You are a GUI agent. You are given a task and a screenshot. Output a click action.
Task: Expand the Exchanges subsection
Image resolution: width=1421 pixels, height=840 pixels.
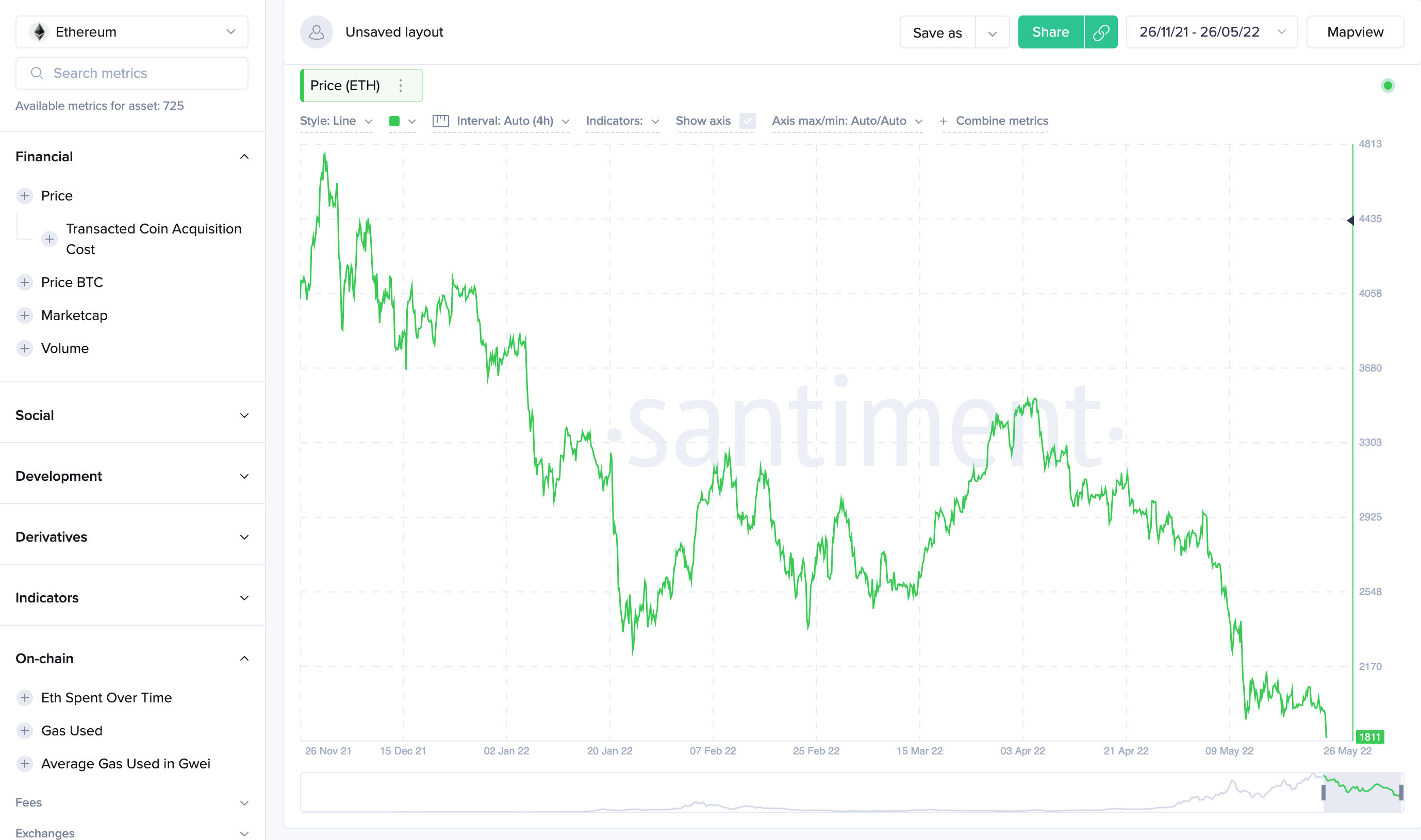coord(132,833)
